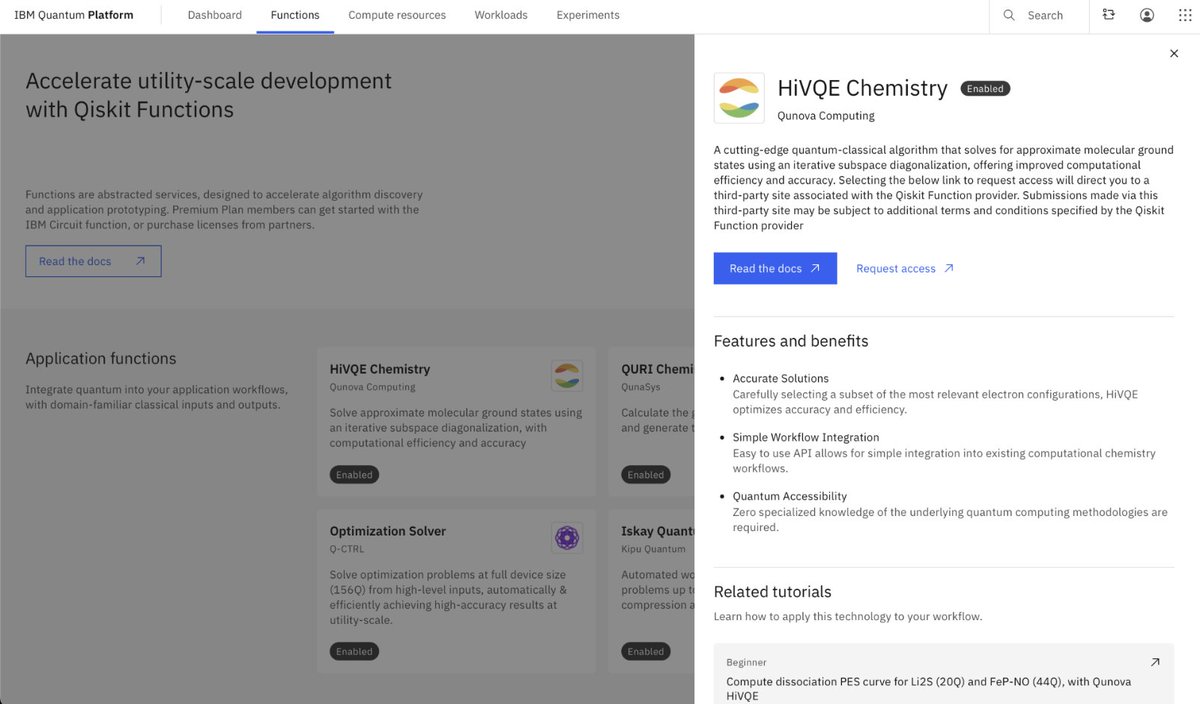Click the Application functions heading
Image resolution: width=1200 pixels, height=704 pixels.
pyautogui.click(x=101, y=359)
